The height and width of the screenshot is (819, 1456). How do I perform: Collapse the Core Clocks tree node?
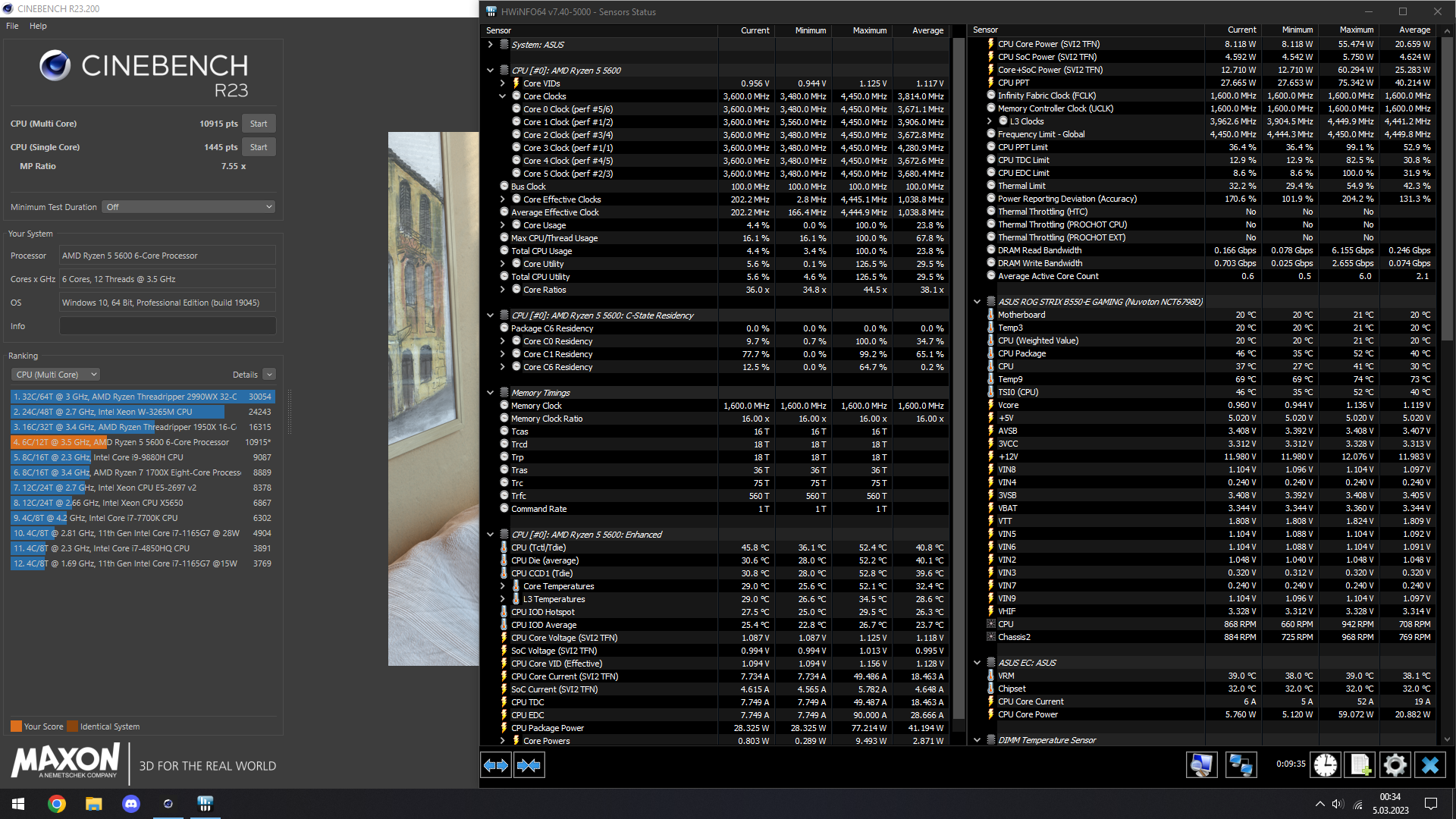coord(502,96)
